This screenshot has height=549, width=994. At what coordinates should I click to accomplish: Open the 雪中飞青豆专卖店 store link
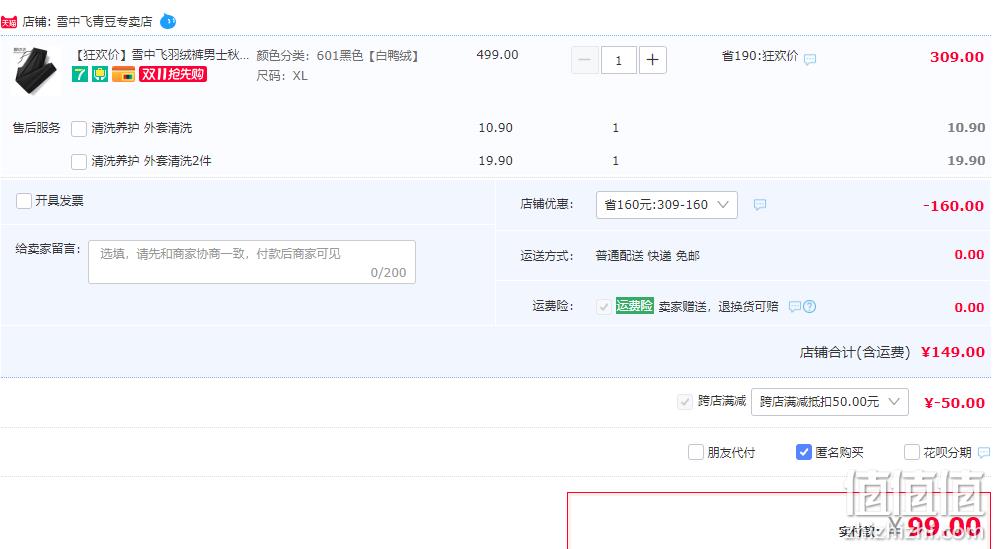tap(104, 22)
